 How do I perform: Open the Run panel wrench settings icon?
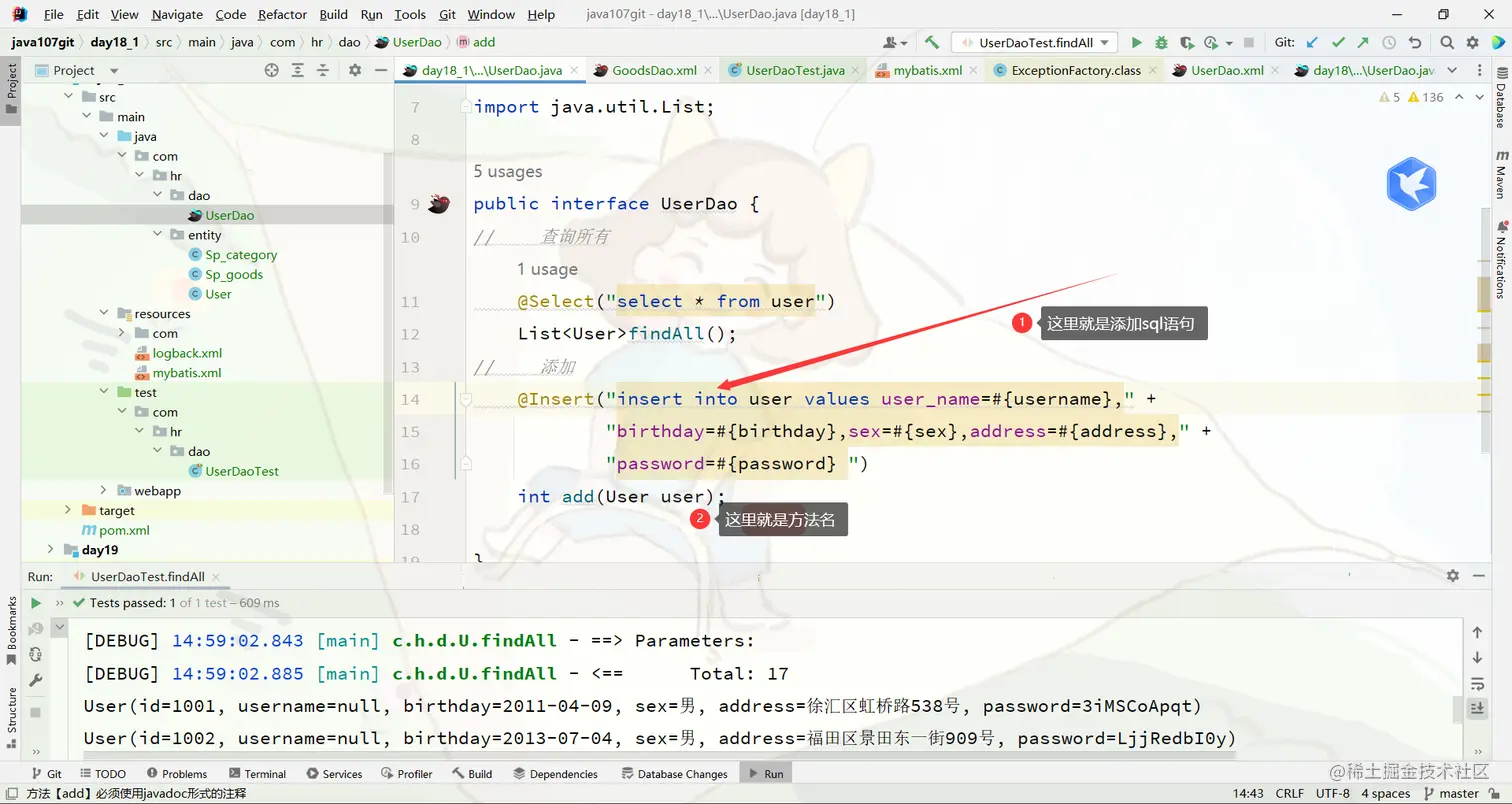pyautogui.click(x=36, y=681)
